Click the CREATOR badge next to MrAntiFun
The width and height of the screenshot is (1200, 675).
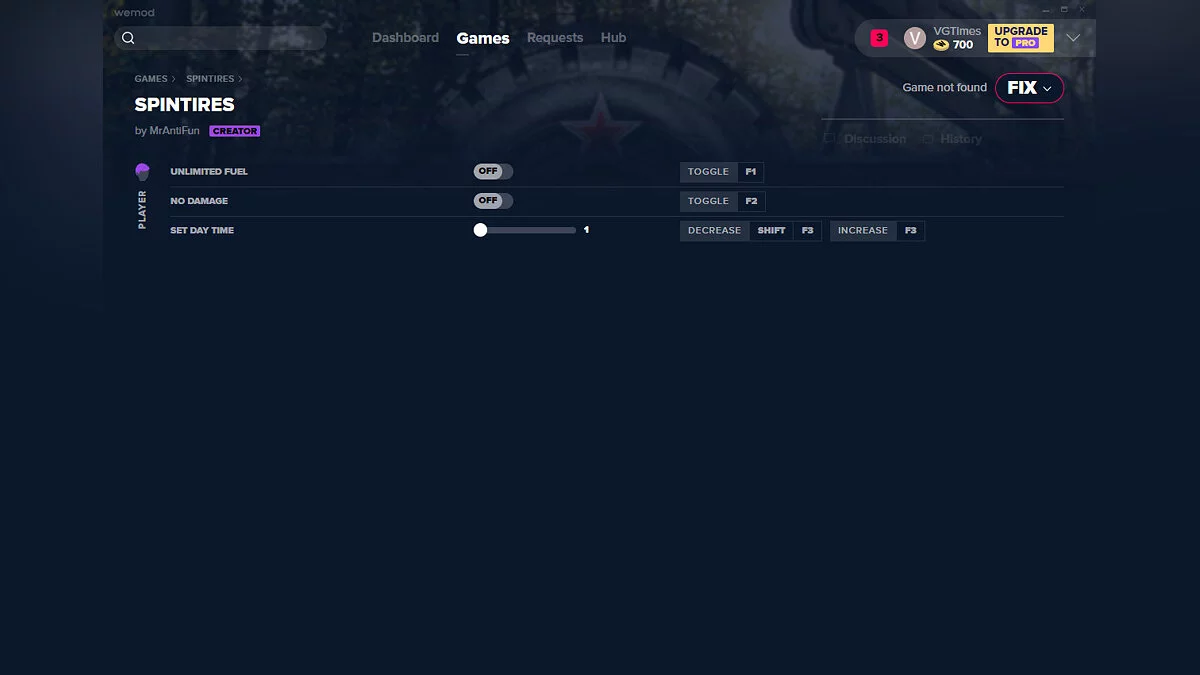pos(235,130)
